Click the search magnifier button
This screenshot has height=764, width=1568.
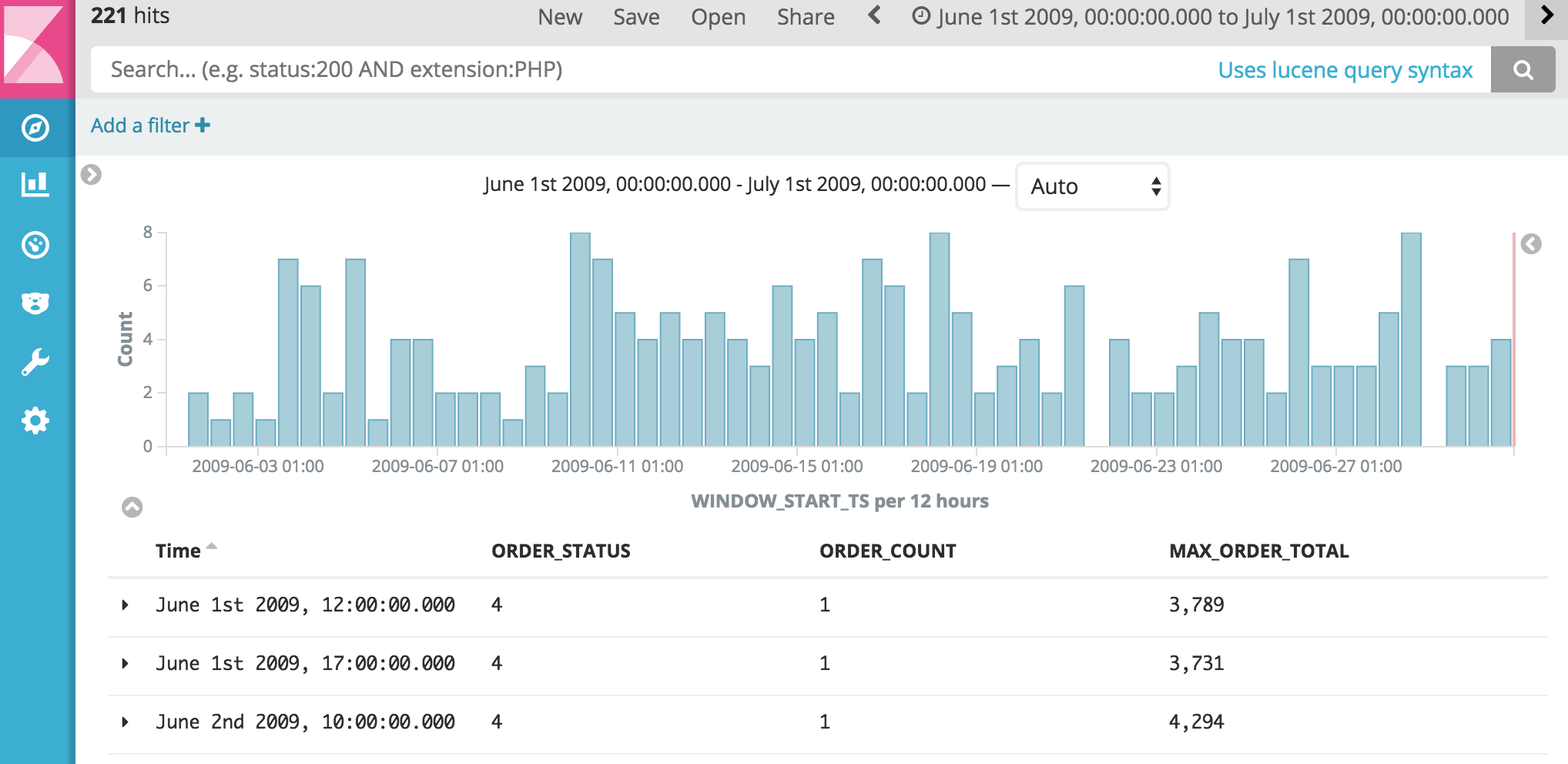coord(1523,70)
